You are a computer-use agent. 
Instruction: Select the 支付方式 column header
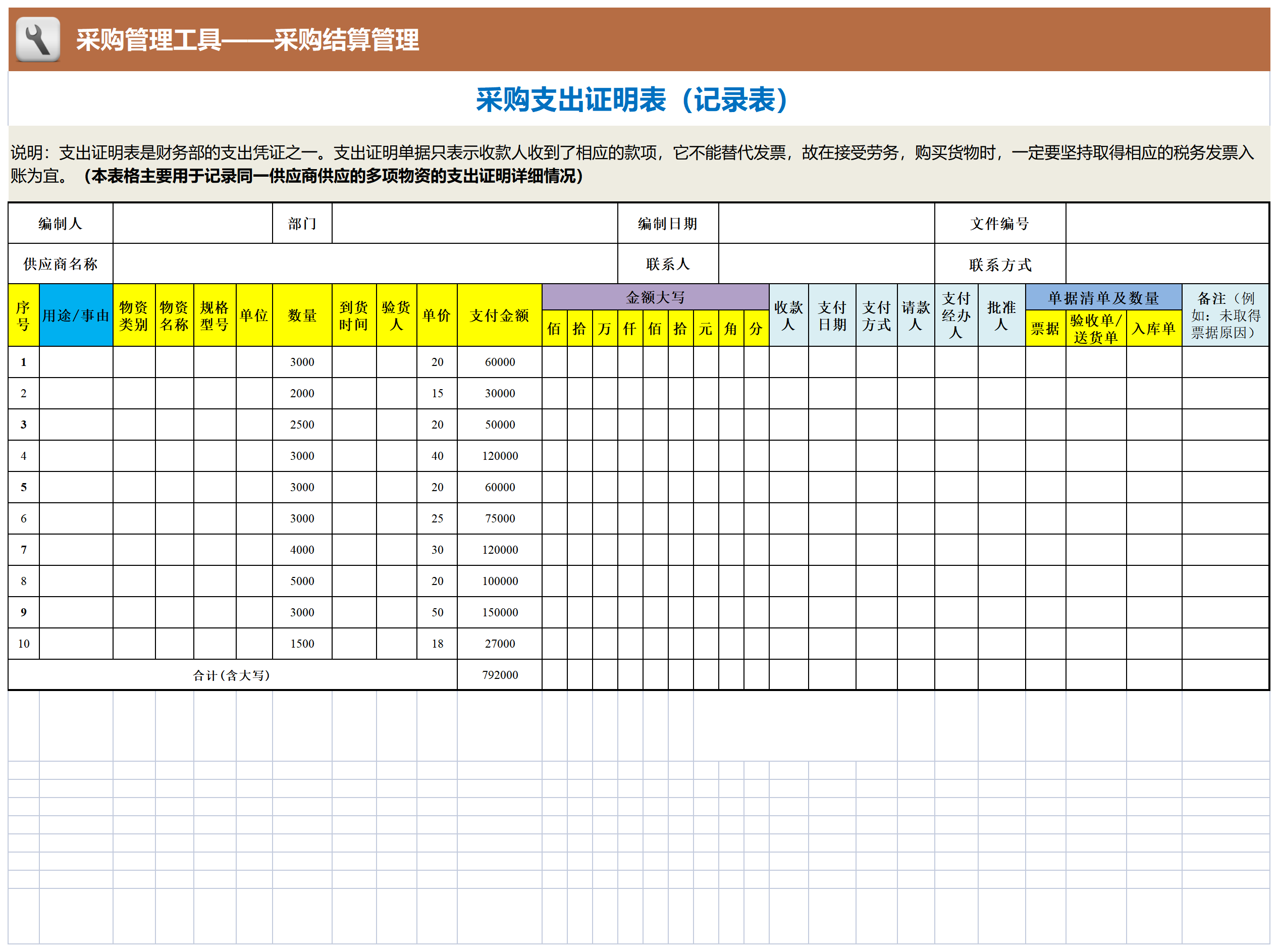point(876,315)
